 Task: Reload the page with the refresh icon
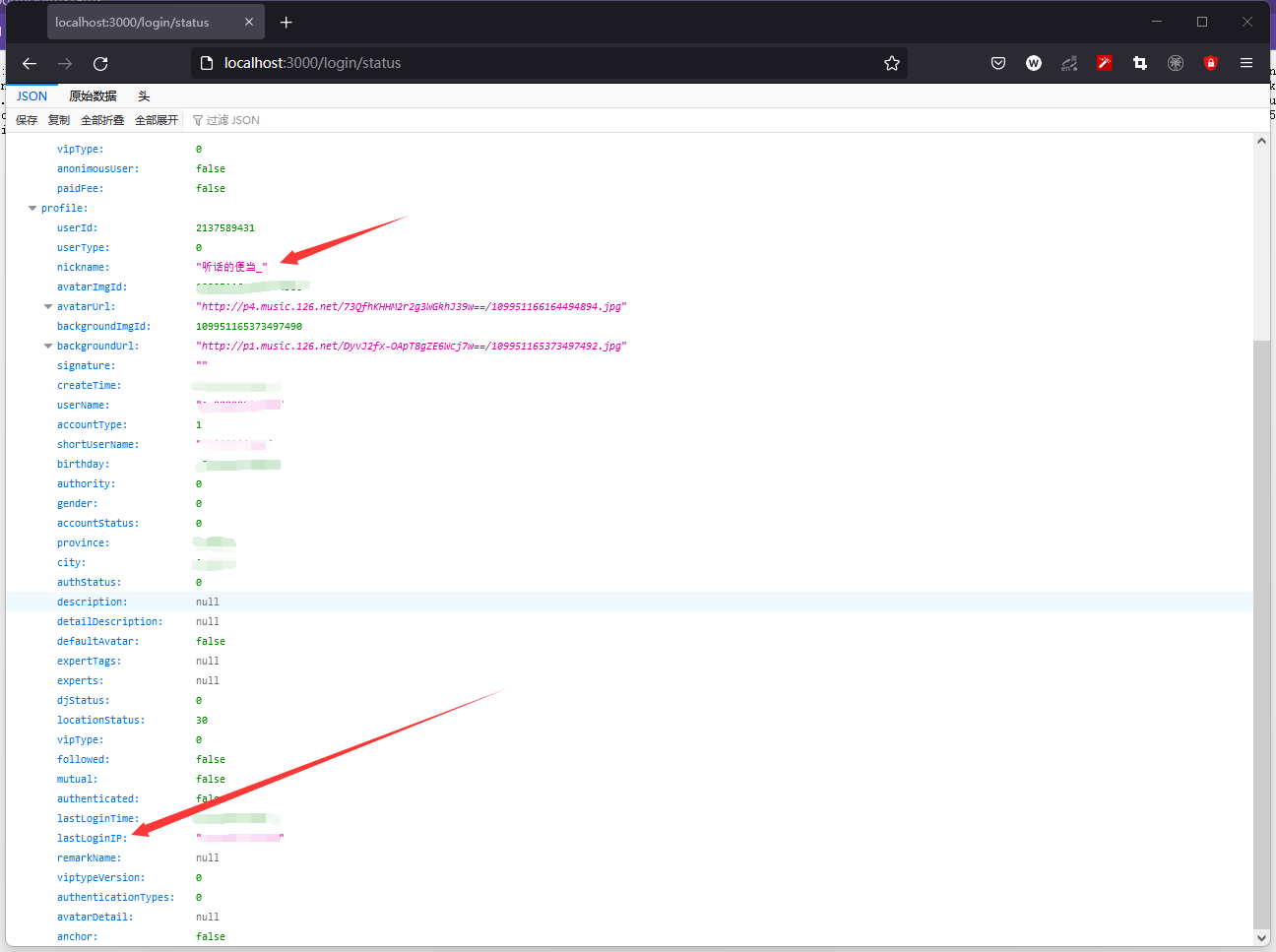[100, 63]
